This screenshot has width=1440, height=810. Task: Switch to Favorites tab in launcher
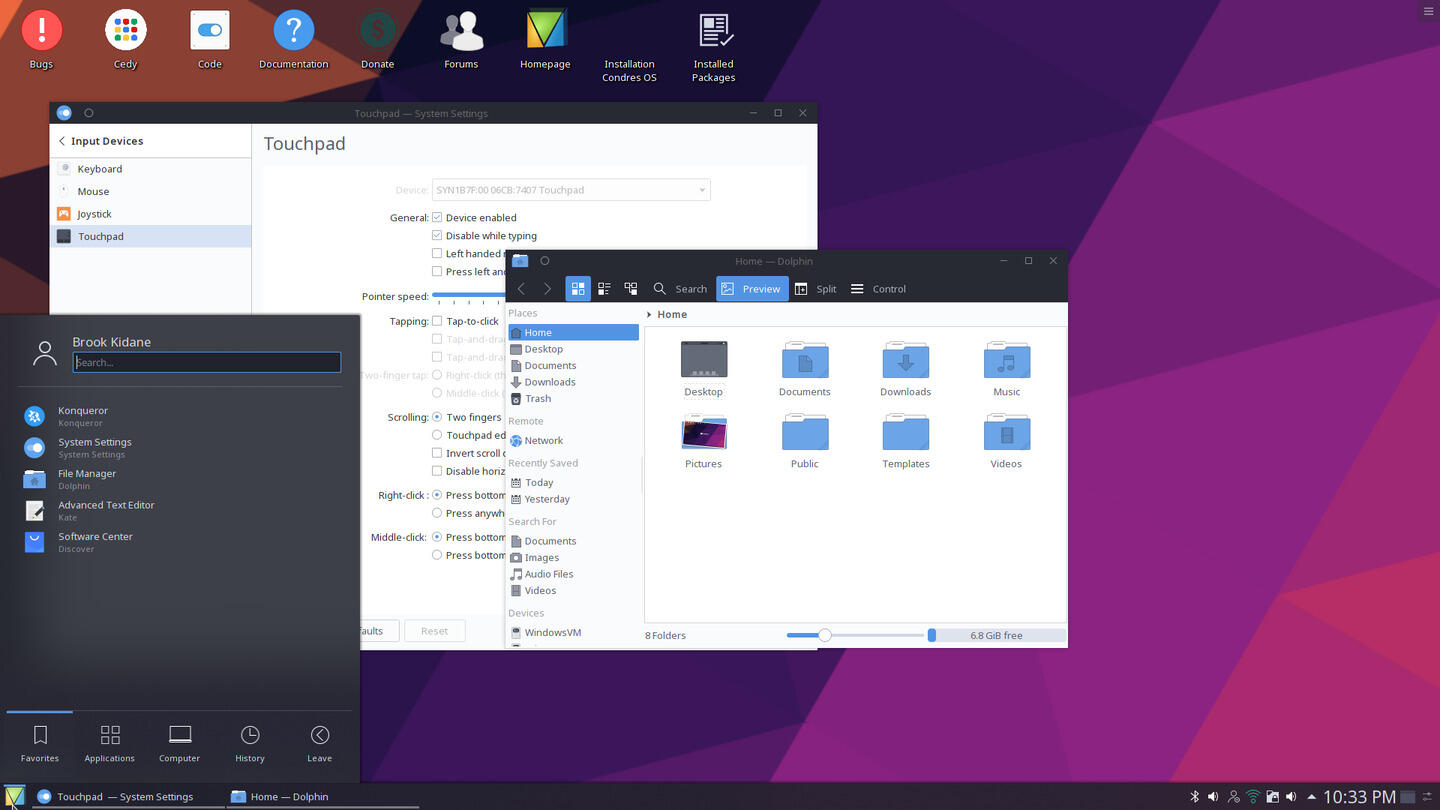[x=40, y=743]
